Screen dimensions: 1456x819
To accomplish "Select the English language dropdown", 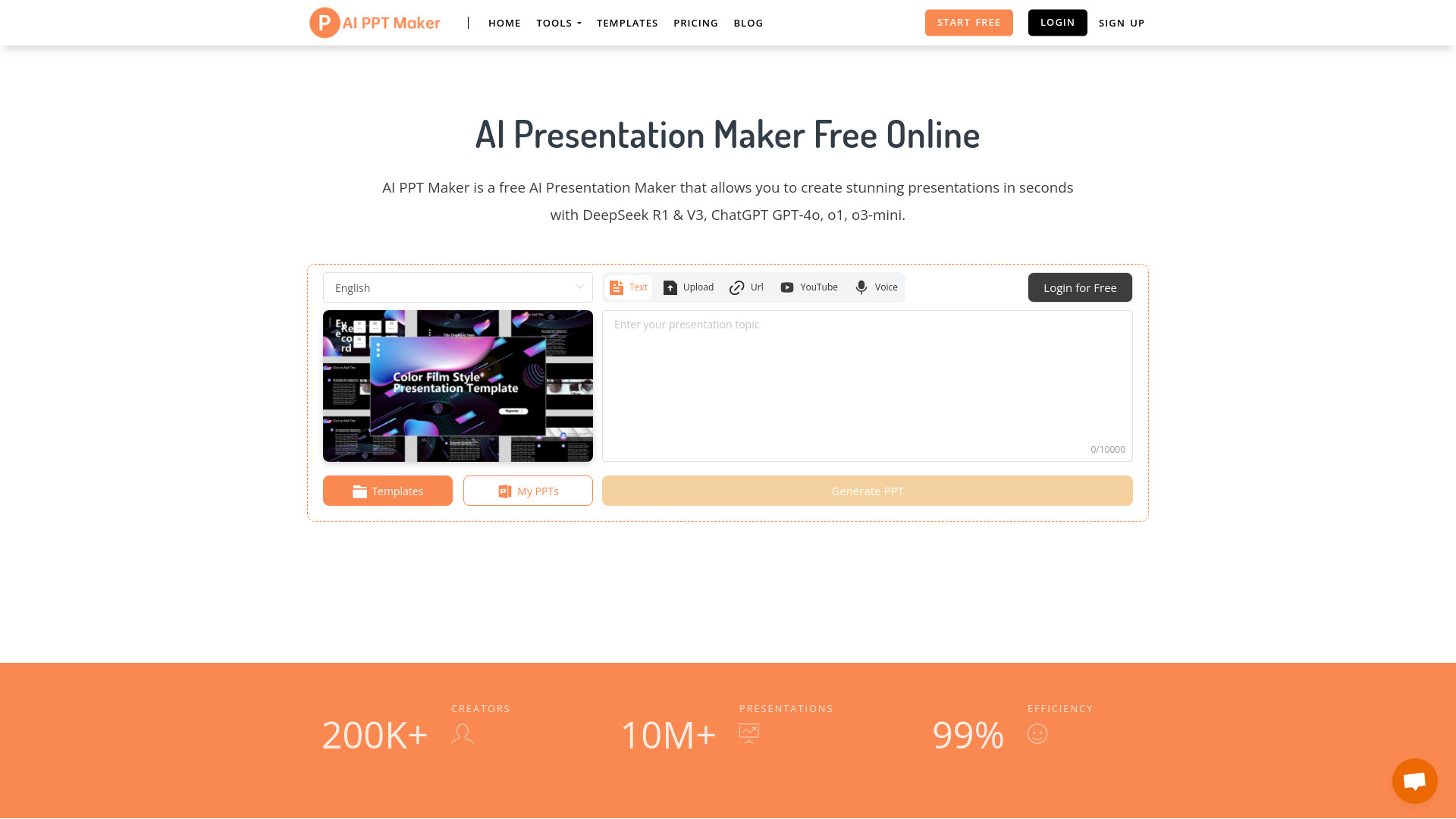I will [x=457, y=287].
